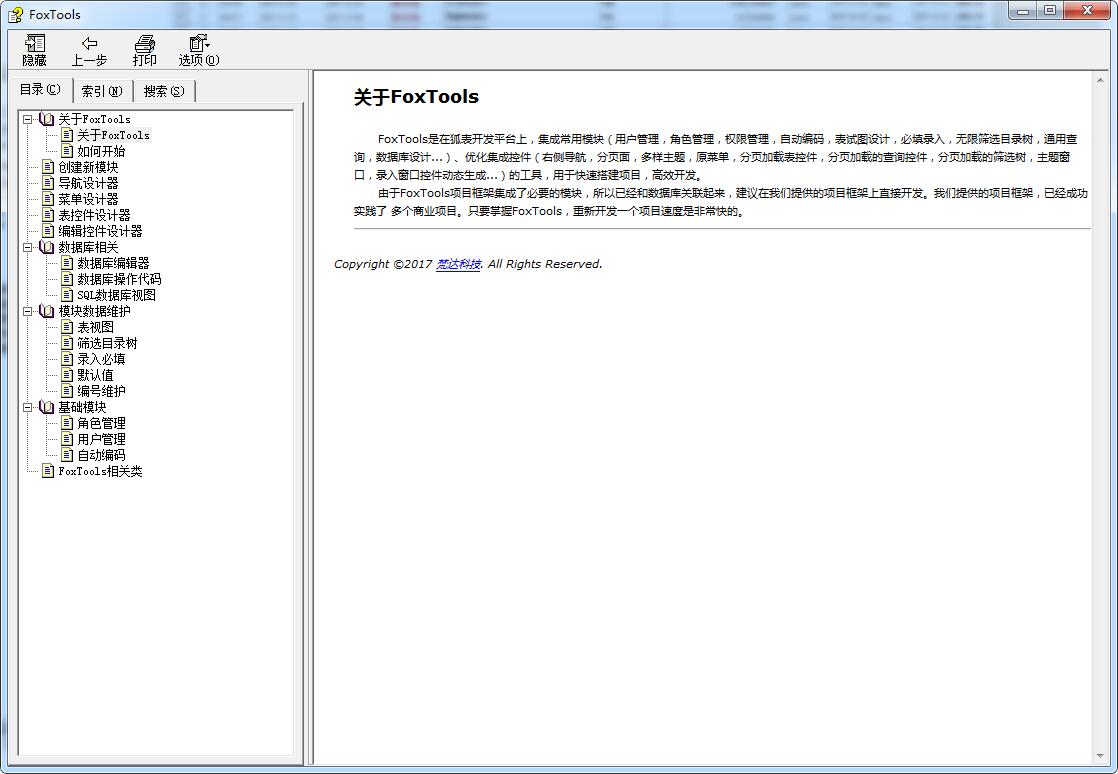Open the 数据库编辑器 topic

113,263
